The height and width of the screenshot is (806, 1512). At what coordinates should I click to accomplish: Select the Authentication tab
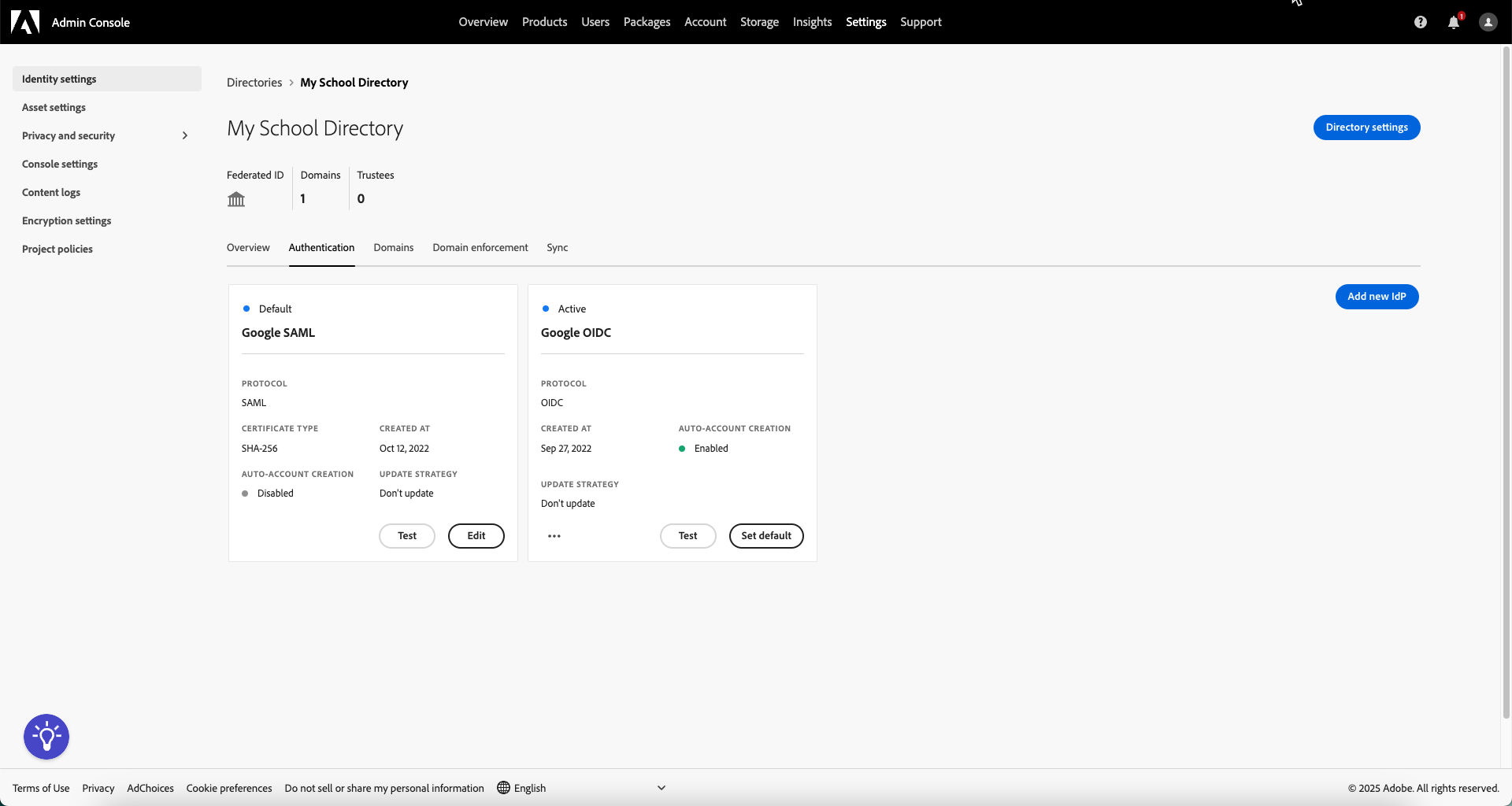click(321, 247)
